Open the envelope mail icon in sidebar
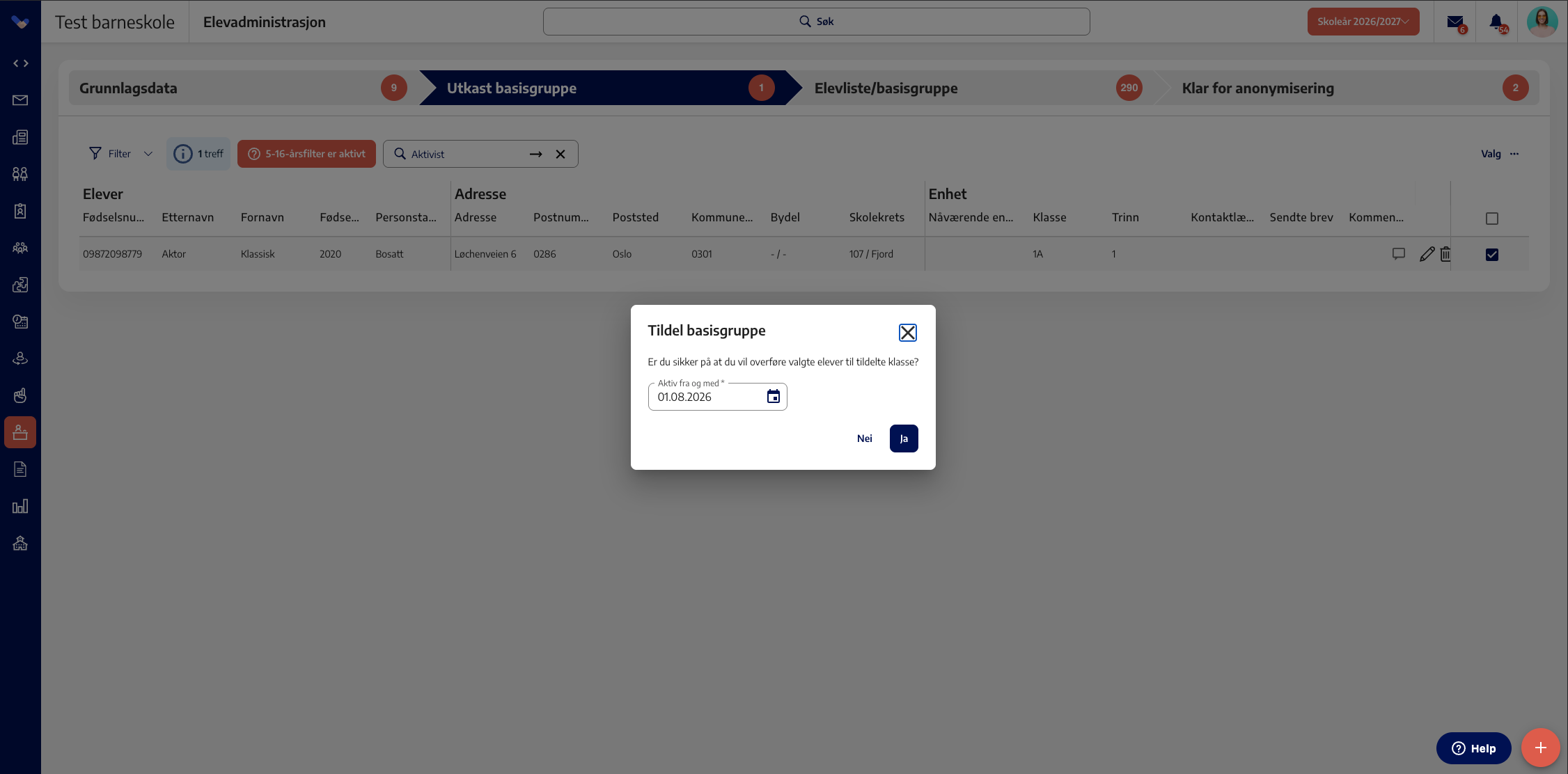 (20, 100)
